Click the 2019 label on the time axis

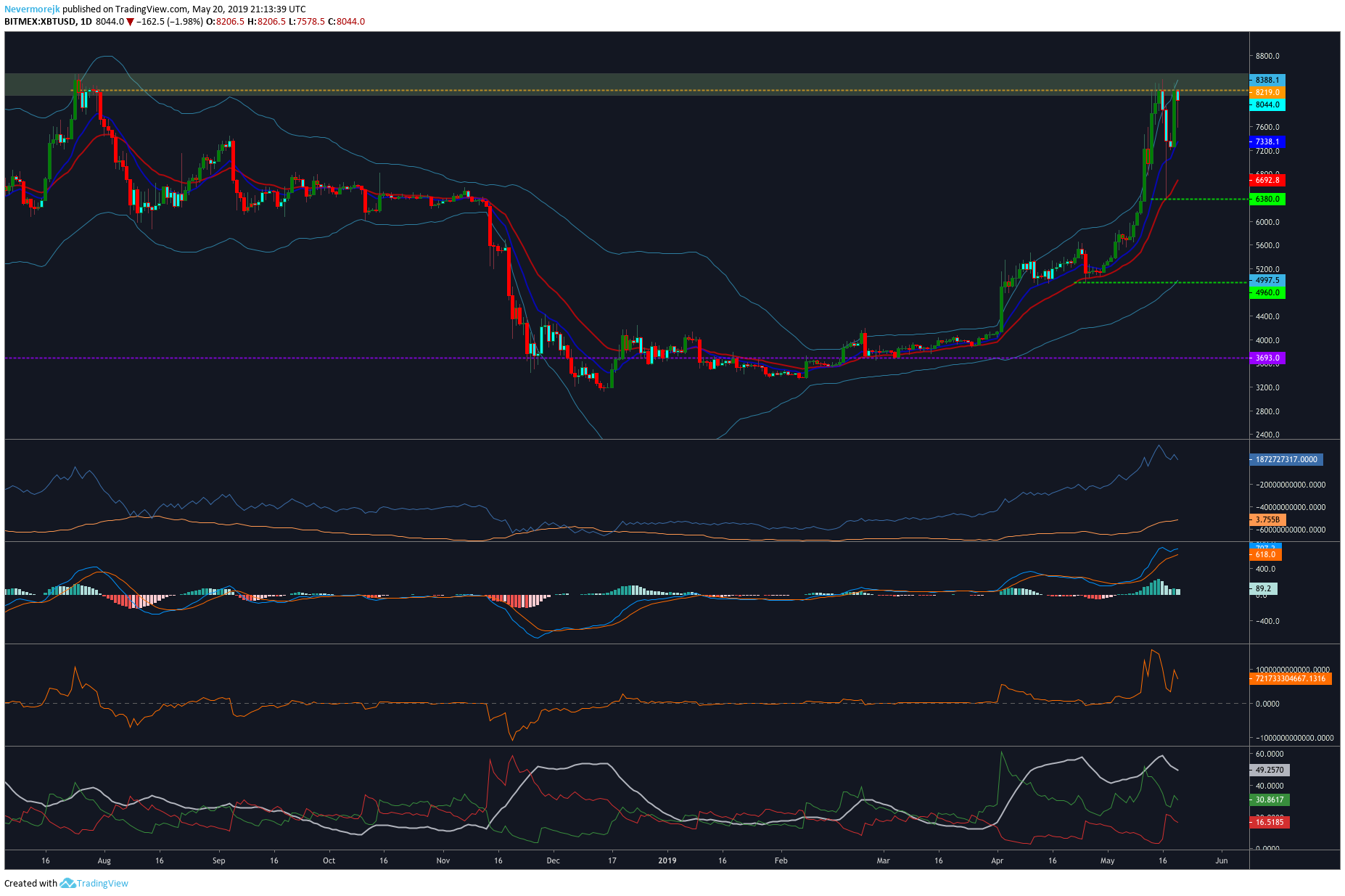pos(667,860)
